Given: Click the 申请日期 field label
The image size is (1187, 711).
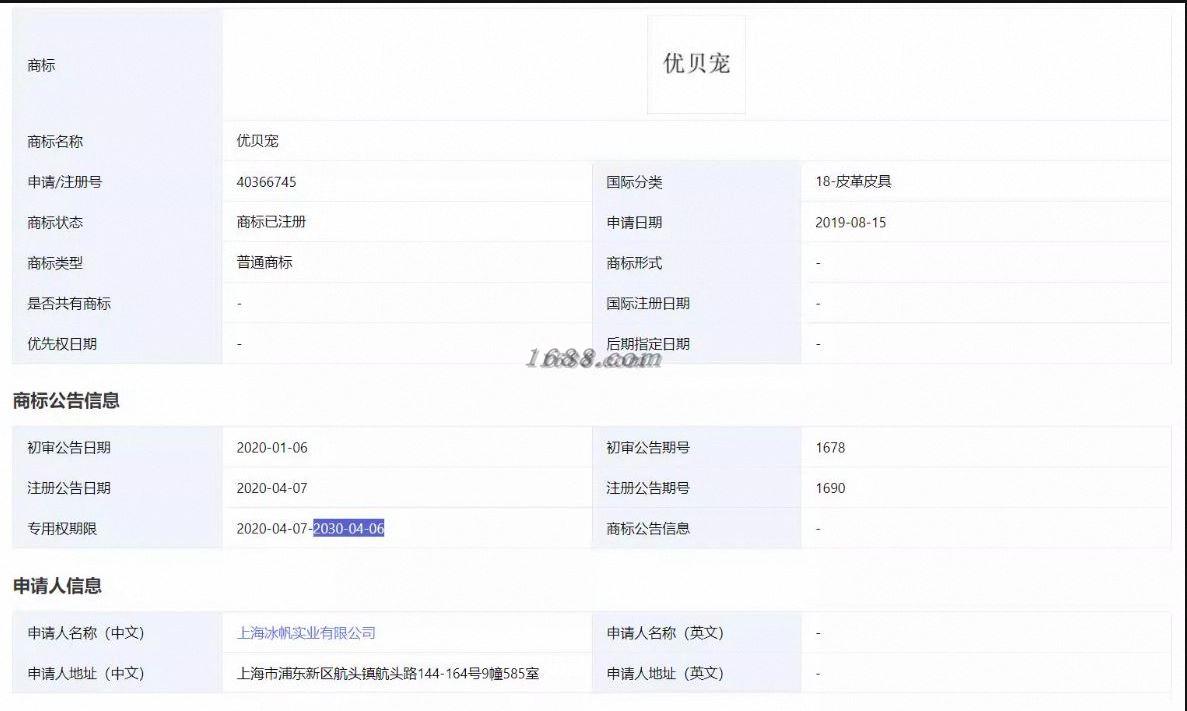Looking at the screenshot, I should coord(634,223).
